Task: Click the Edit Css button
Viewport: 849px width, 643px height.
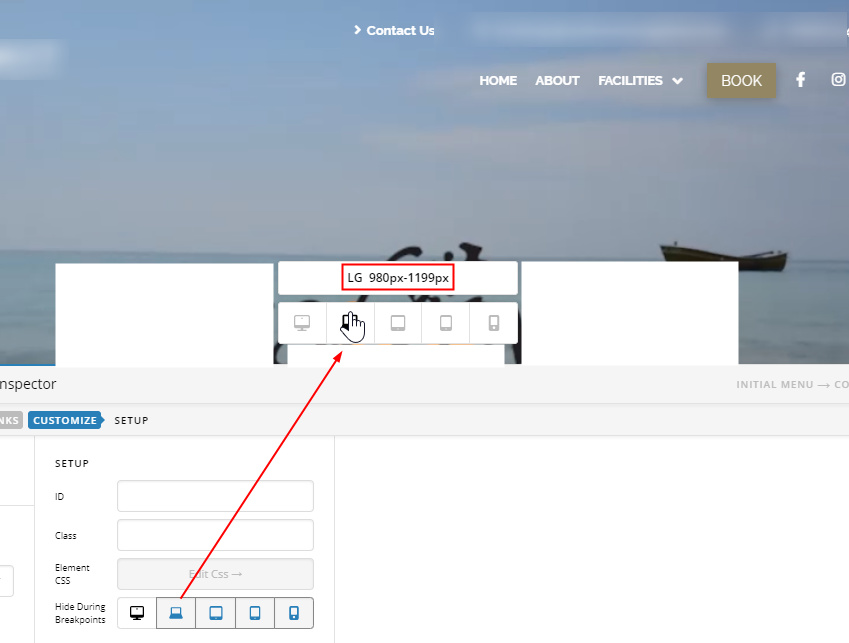Action: [215, 574]
